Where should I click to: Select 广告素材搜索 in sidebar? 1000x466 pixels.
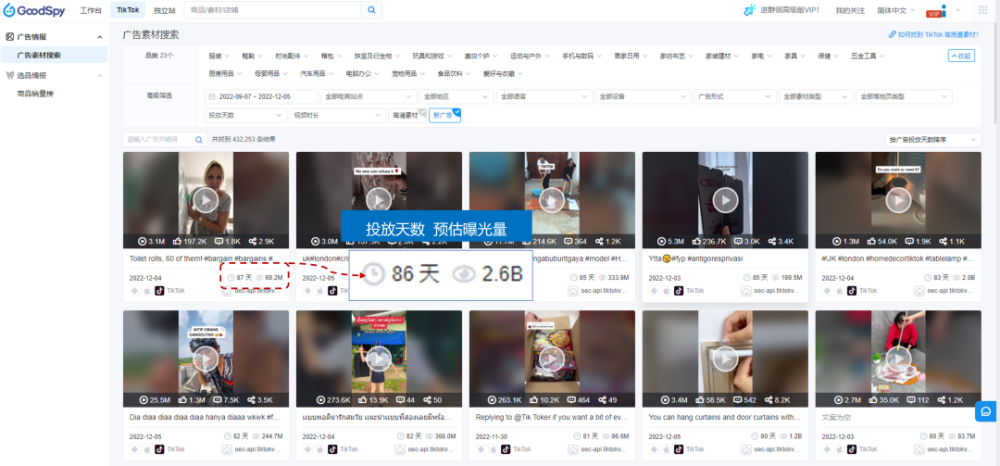54,55
